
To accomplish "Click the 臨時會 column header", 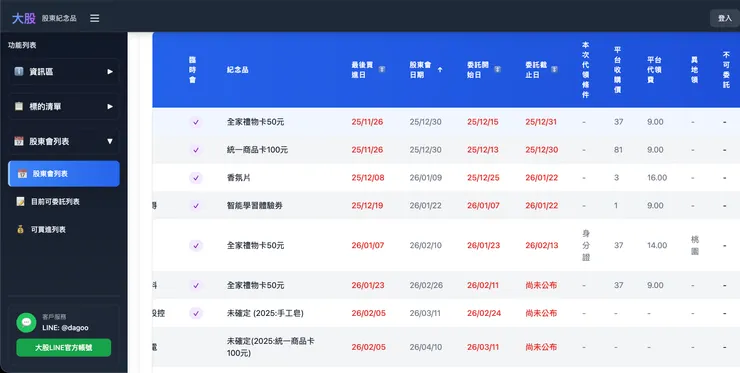I will tap(192, 69).
